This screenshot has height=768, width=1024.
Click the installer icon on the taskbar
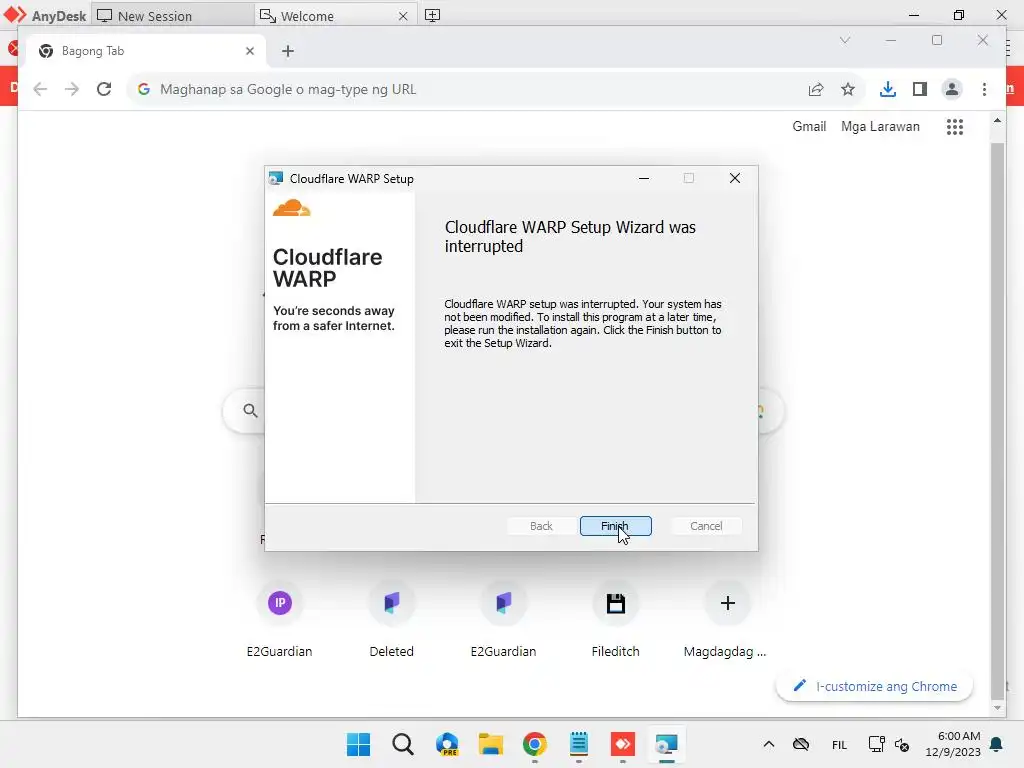click(666, 744)
